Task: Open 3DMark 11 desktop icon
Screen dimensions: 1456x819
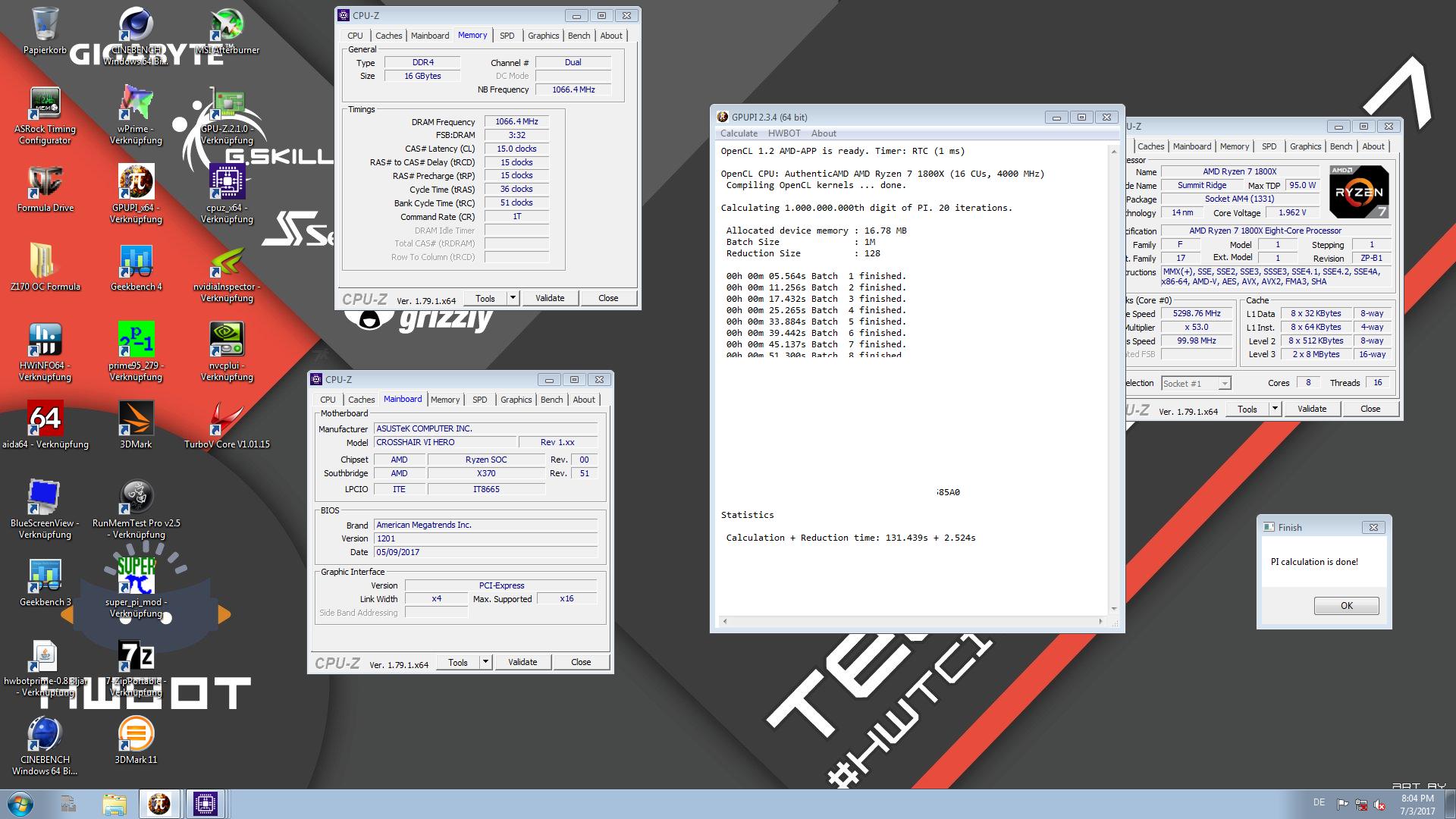Action: [x=136, y=741]
